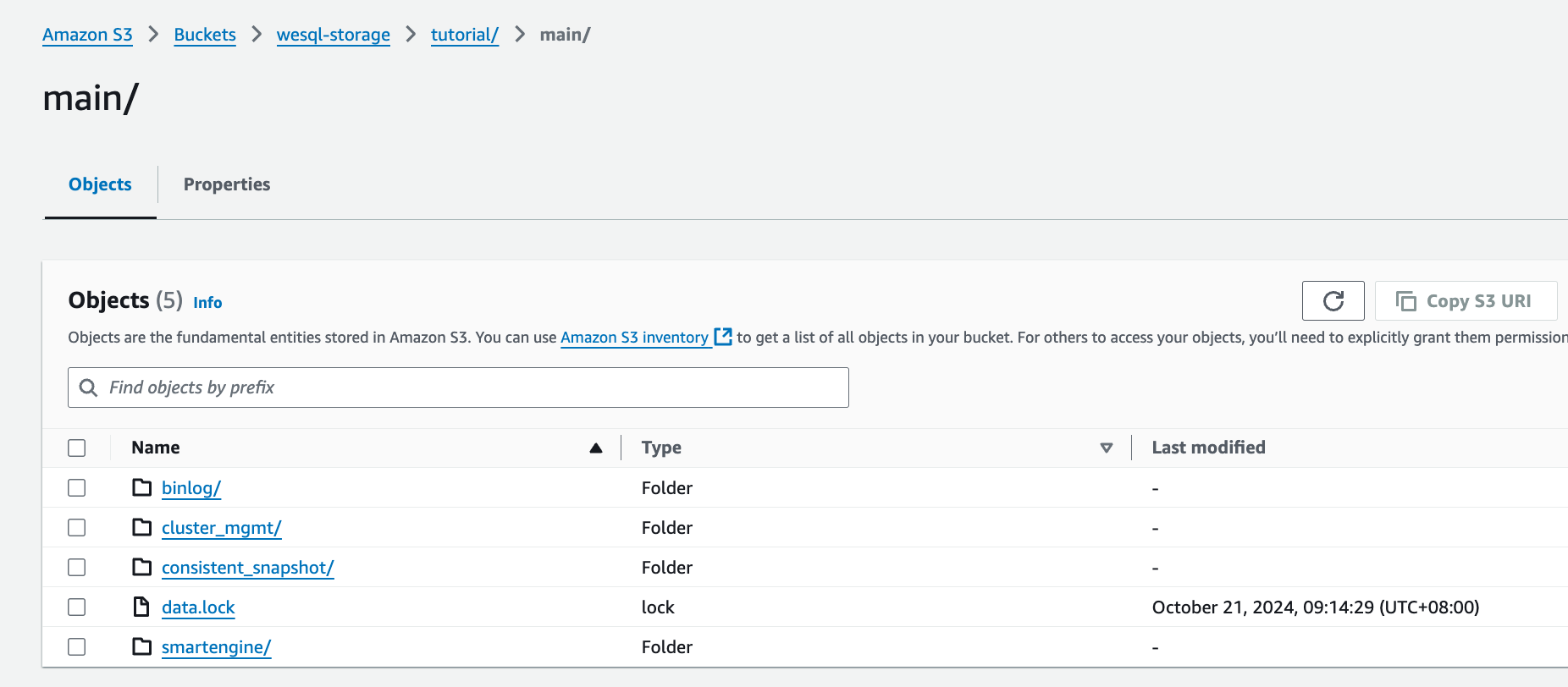Click the Last modified column header
Screen dimensions: 1568x687
pos(1208,448)
